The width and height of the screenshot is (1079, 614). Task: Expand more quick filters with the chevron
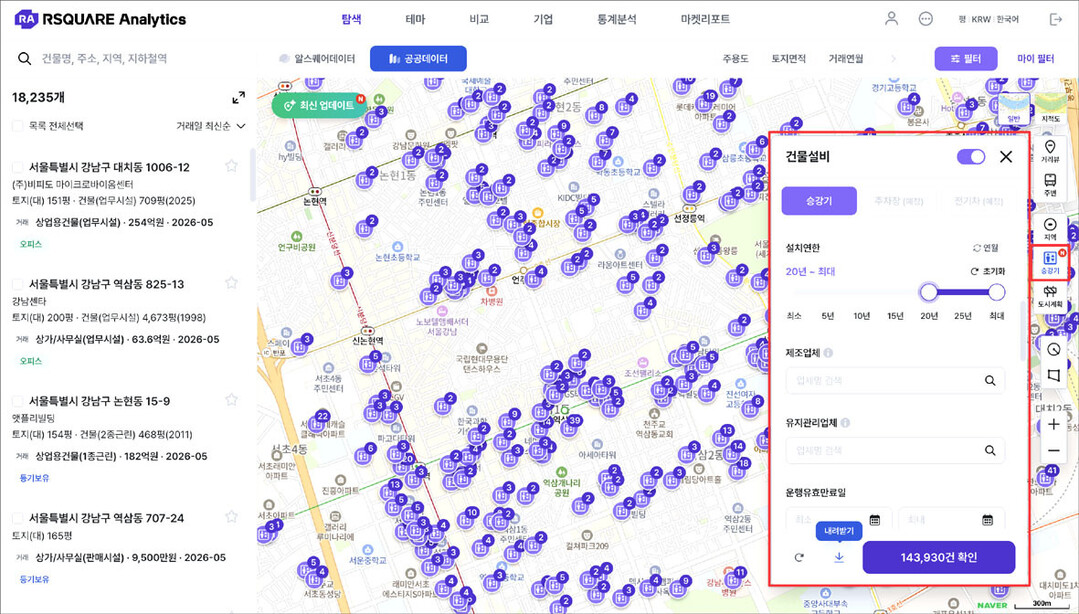[893, 59]
